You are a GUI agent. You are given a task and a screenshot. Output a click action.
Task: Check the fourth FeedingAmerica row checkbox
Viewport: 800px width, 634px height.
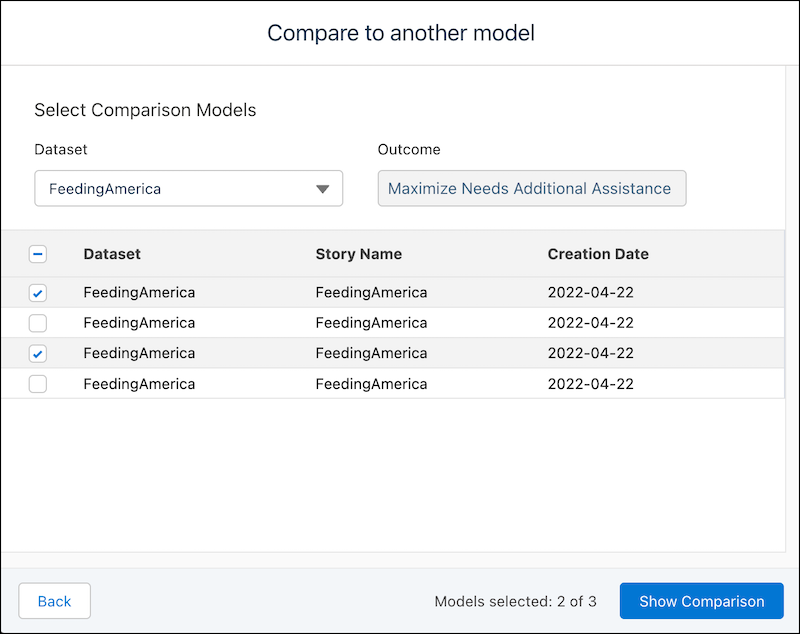click(38, 384)
